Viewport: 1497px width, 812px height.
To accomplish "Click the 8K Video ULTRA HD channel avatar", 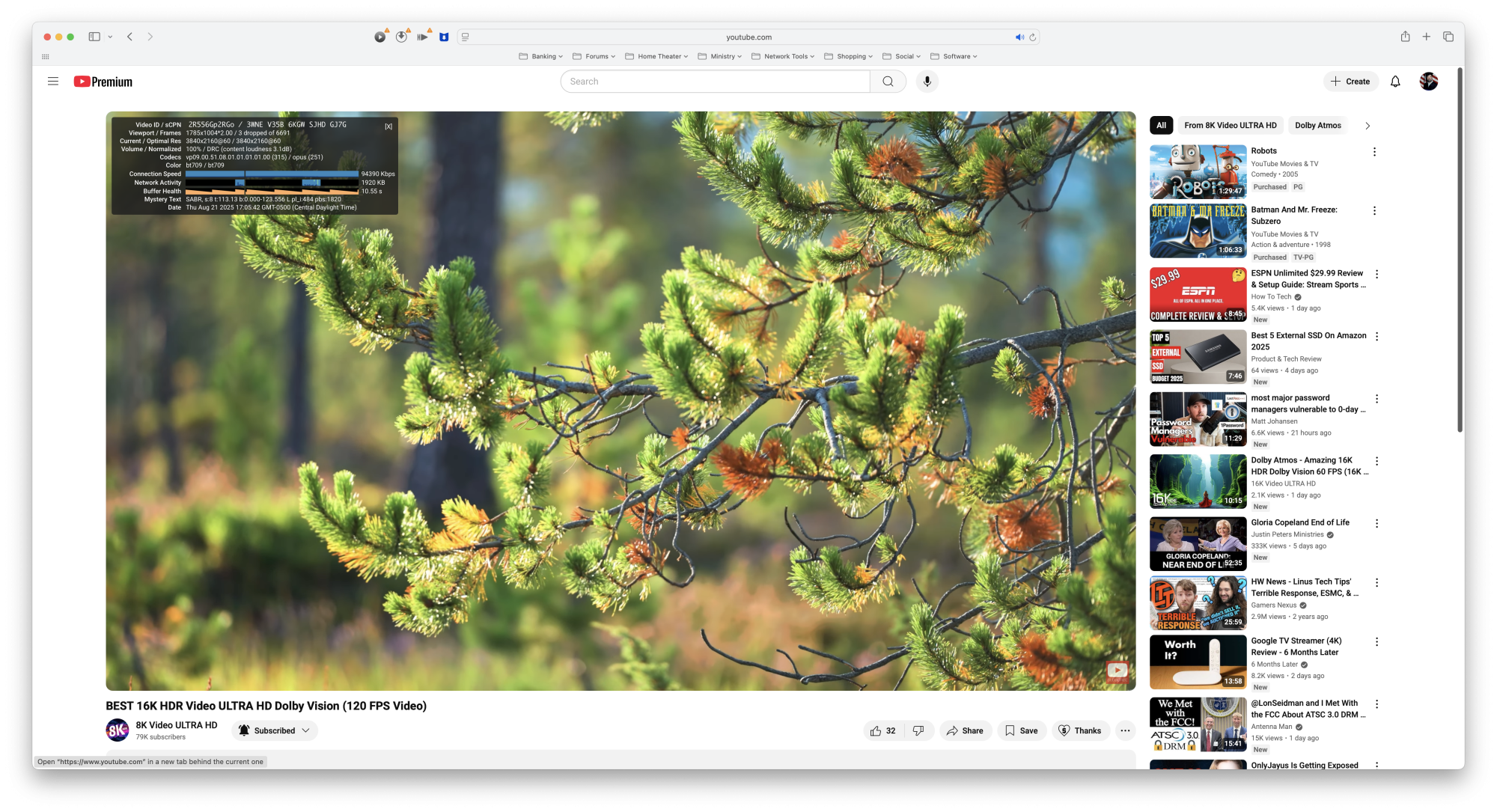I will coord(118,730).
